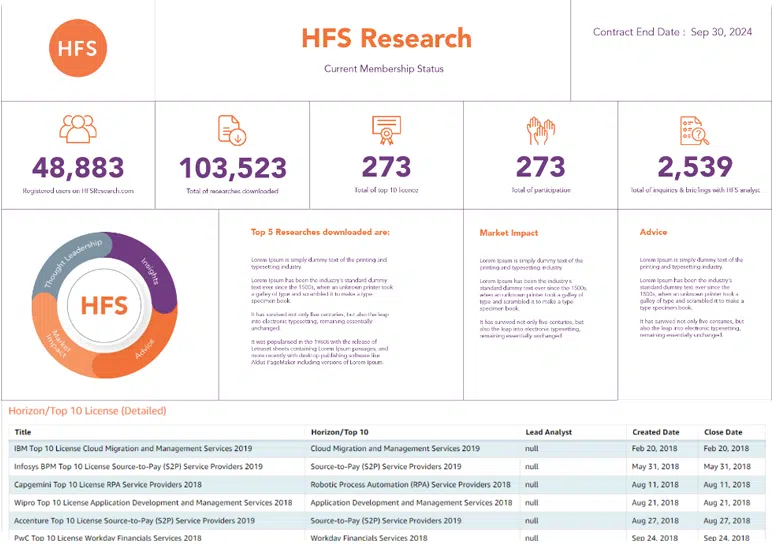774x545 pixels.
Task: Select Capgemini Top 10 License RPA row title
Action: (x=108, y=485)
